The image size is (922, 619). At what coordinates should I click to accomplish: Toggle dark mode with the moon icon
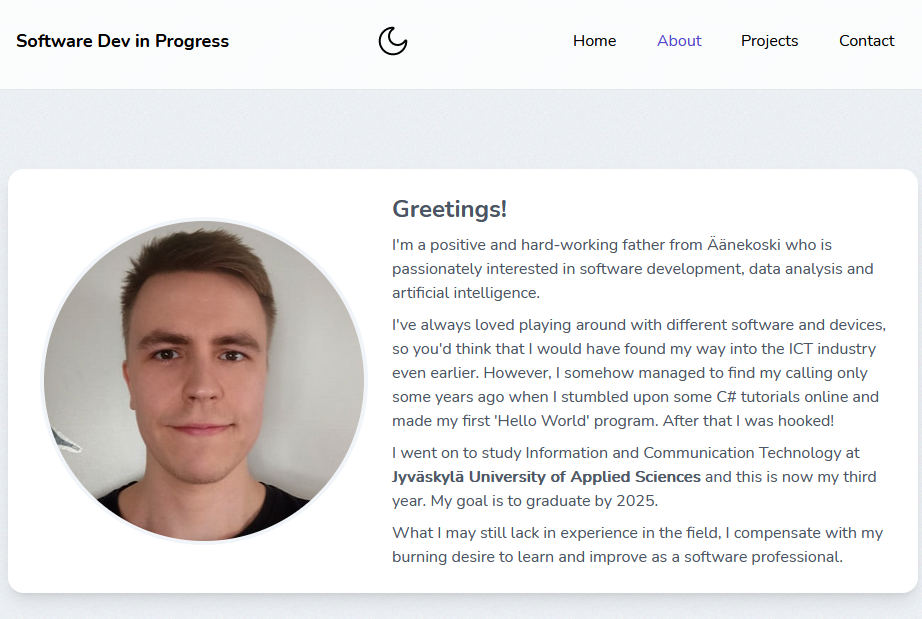tap(392, 41)
